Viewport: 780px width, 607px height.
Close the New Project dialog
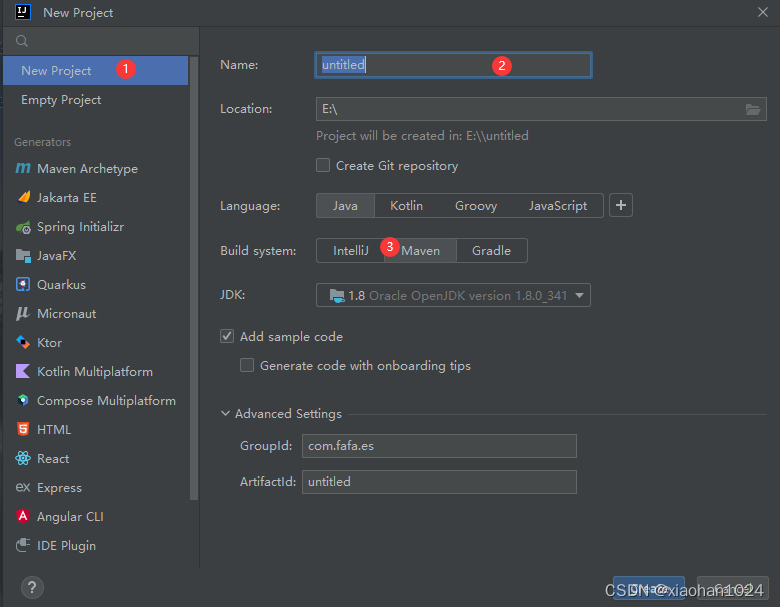pyautogui.click(x=763, y=12)
